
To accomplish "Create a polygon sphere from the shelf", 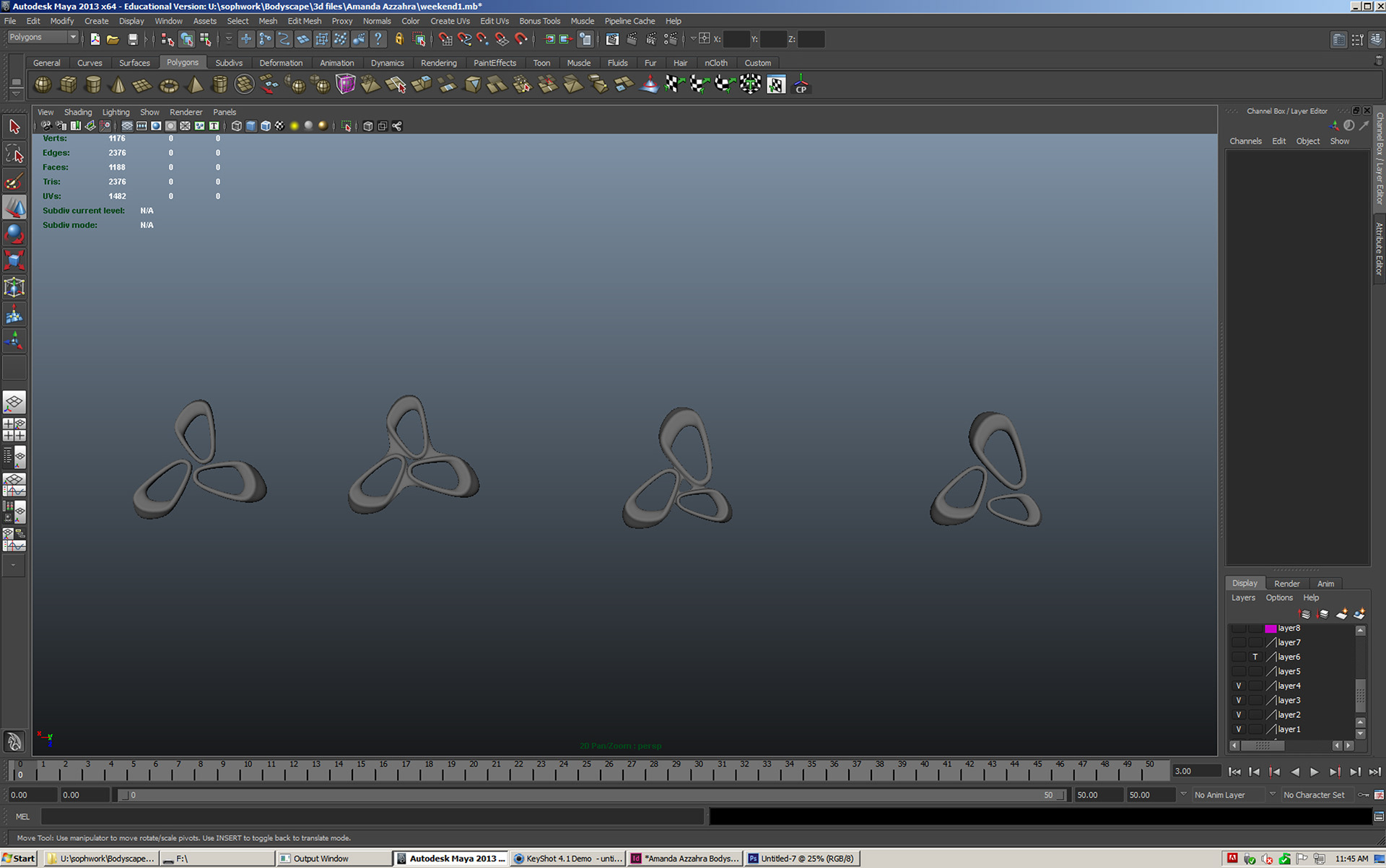I will click(x=43, y=85).
